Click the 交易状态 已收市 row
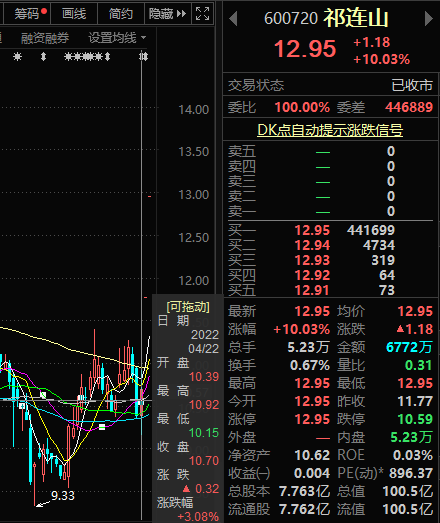This screenshot has width=440, height=523. coord(330,85)
